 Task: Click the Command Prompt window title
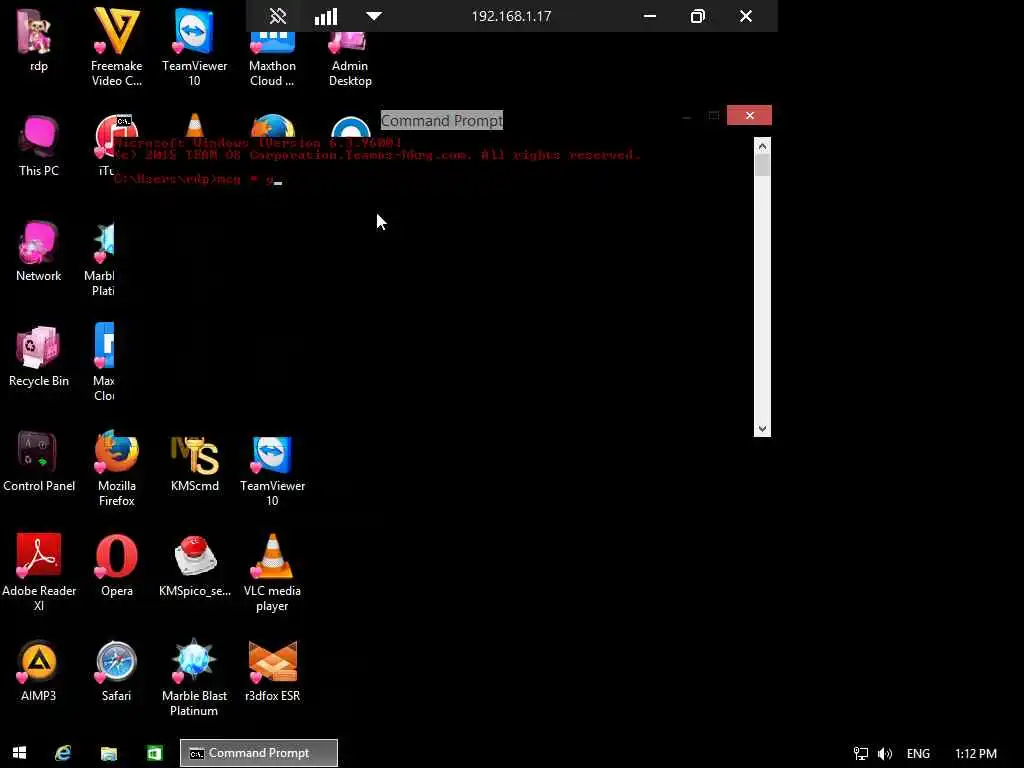click(x=441, y=120)
